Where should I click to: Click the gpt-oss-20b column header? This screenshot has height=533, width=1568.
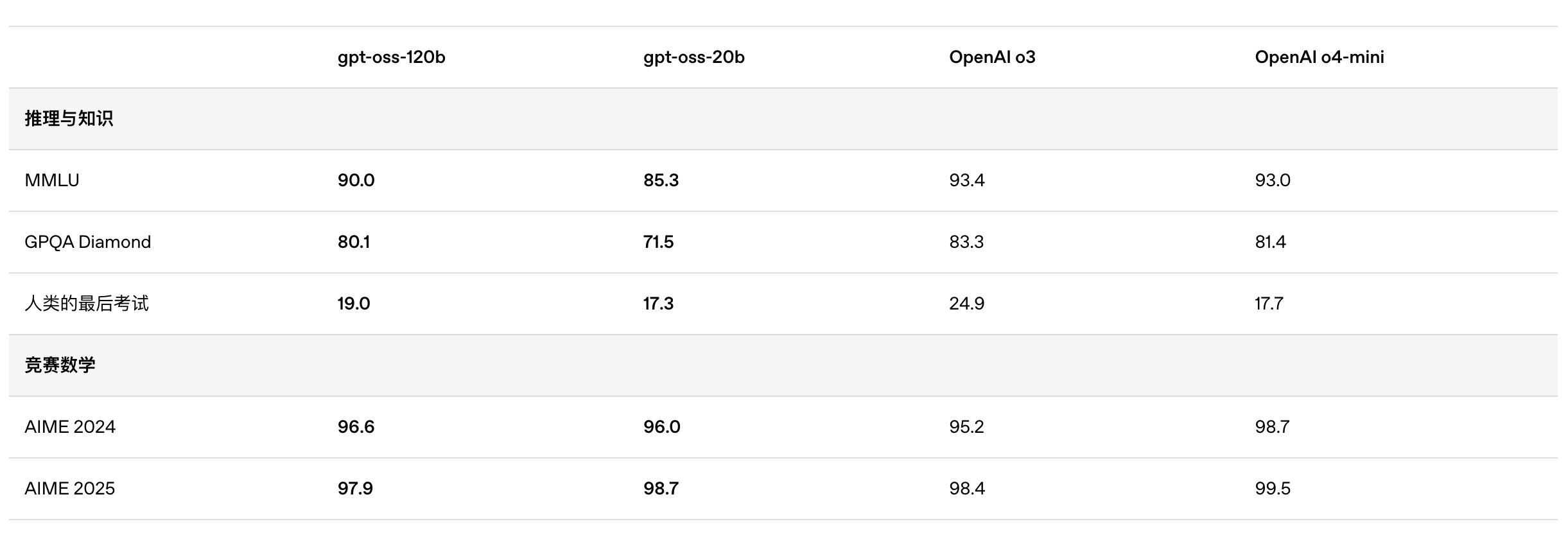693,57
